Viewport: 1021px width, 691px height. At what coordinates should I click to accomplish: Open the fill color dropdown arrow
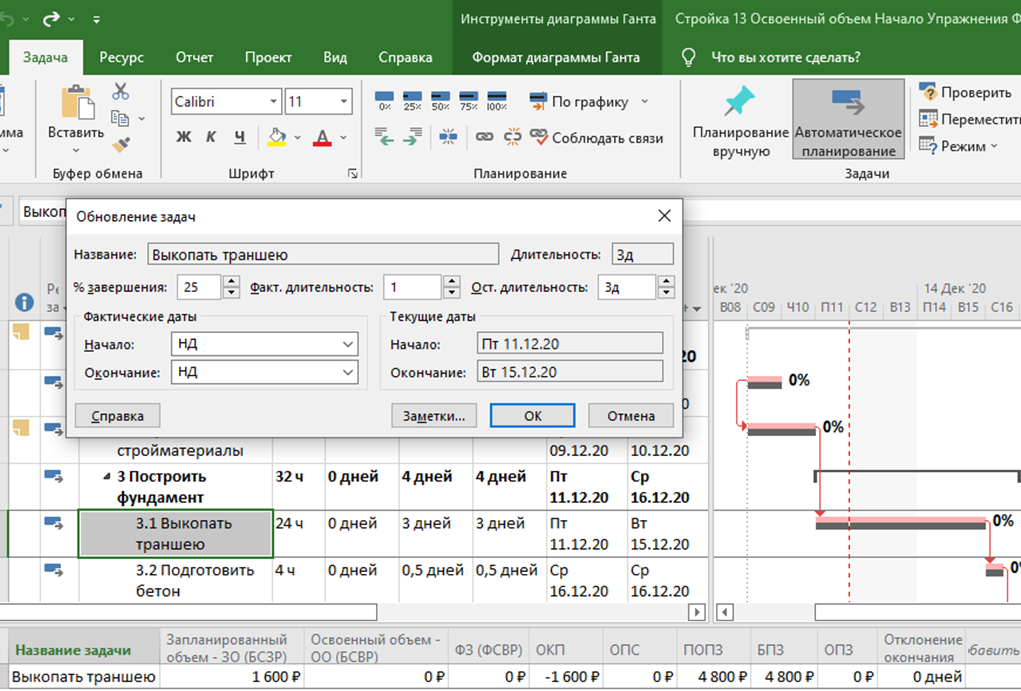(x=298, y=137)
